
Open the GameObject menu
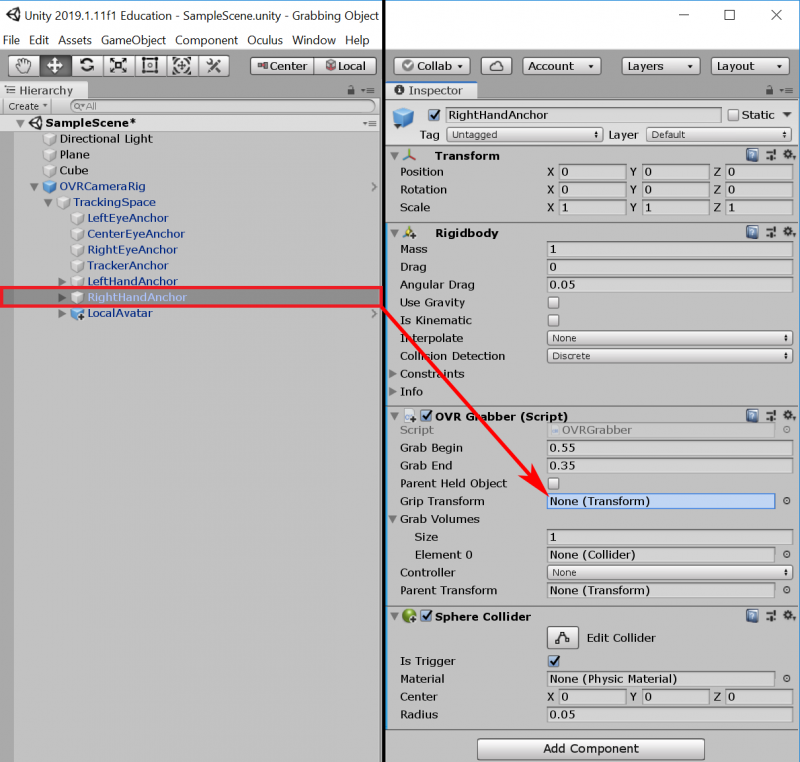[x=133, y=40]
